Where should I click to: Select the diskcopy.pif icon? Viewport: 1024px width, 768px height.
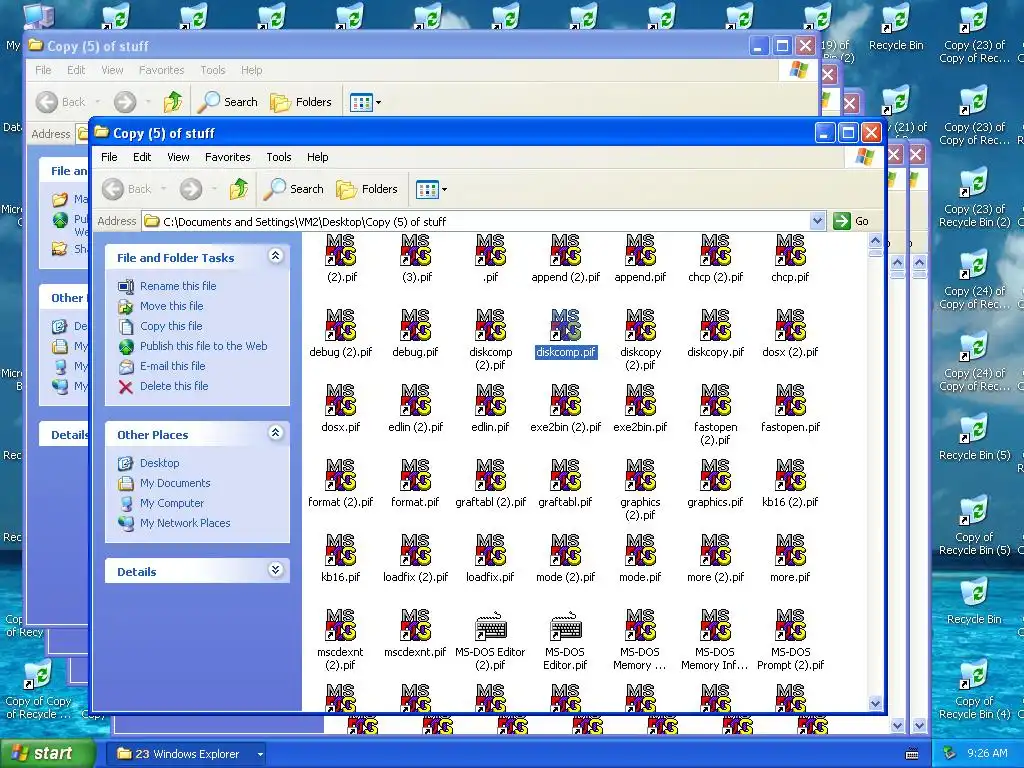pos(715,325)
